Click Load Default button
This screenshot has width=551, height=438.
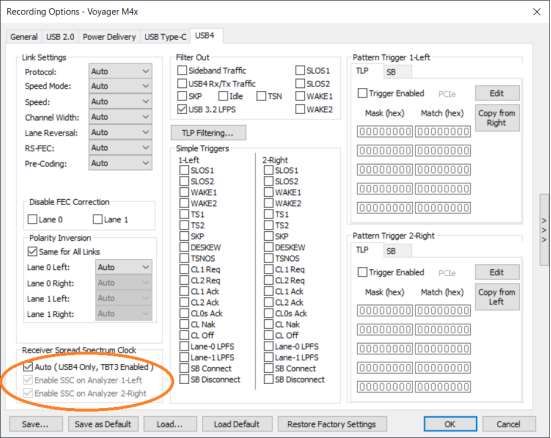pyautogui.click(x=237, y=424)
